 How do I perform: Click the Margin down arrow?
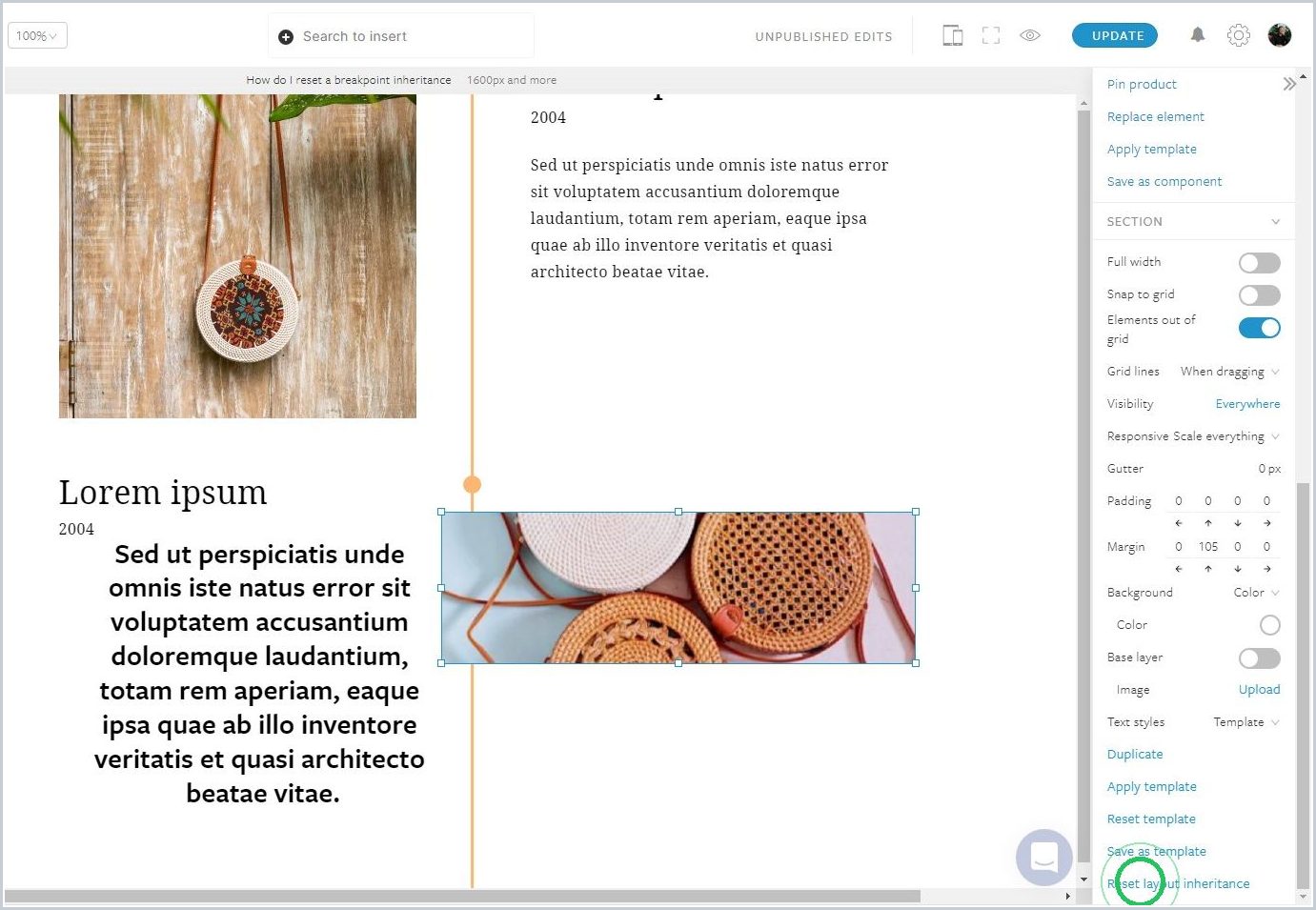(x=1238, y=569)
